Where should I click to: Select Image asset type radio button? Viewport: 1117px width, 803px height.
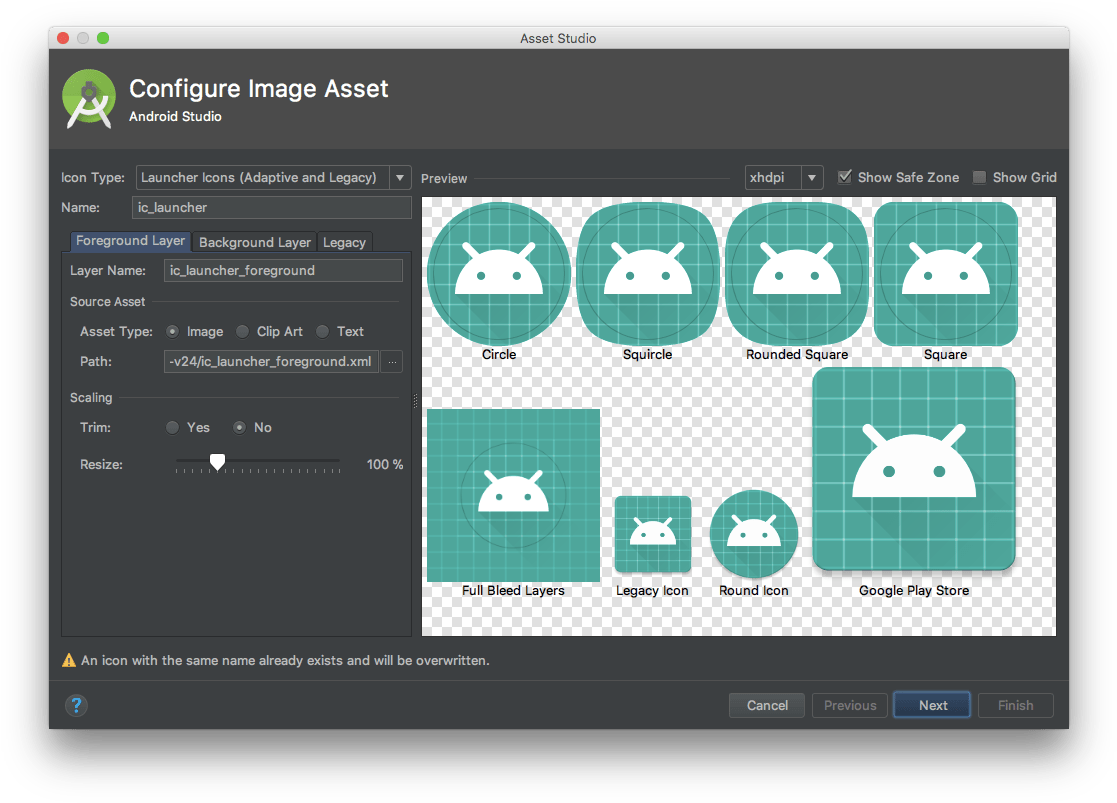[x=172, y=331]
